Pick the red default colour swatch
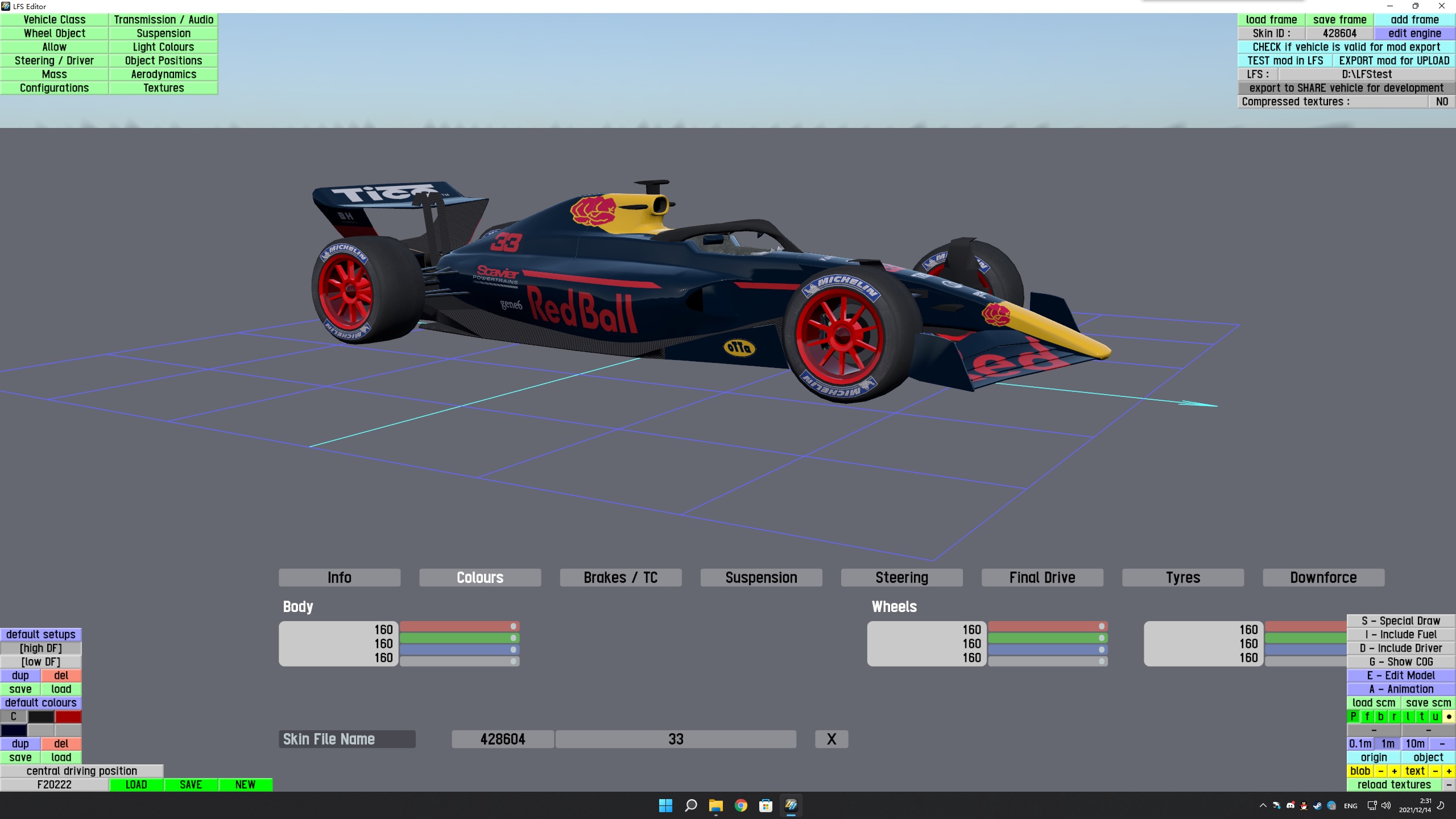This screenshot has height=819, width=1456. coord(68,717)
